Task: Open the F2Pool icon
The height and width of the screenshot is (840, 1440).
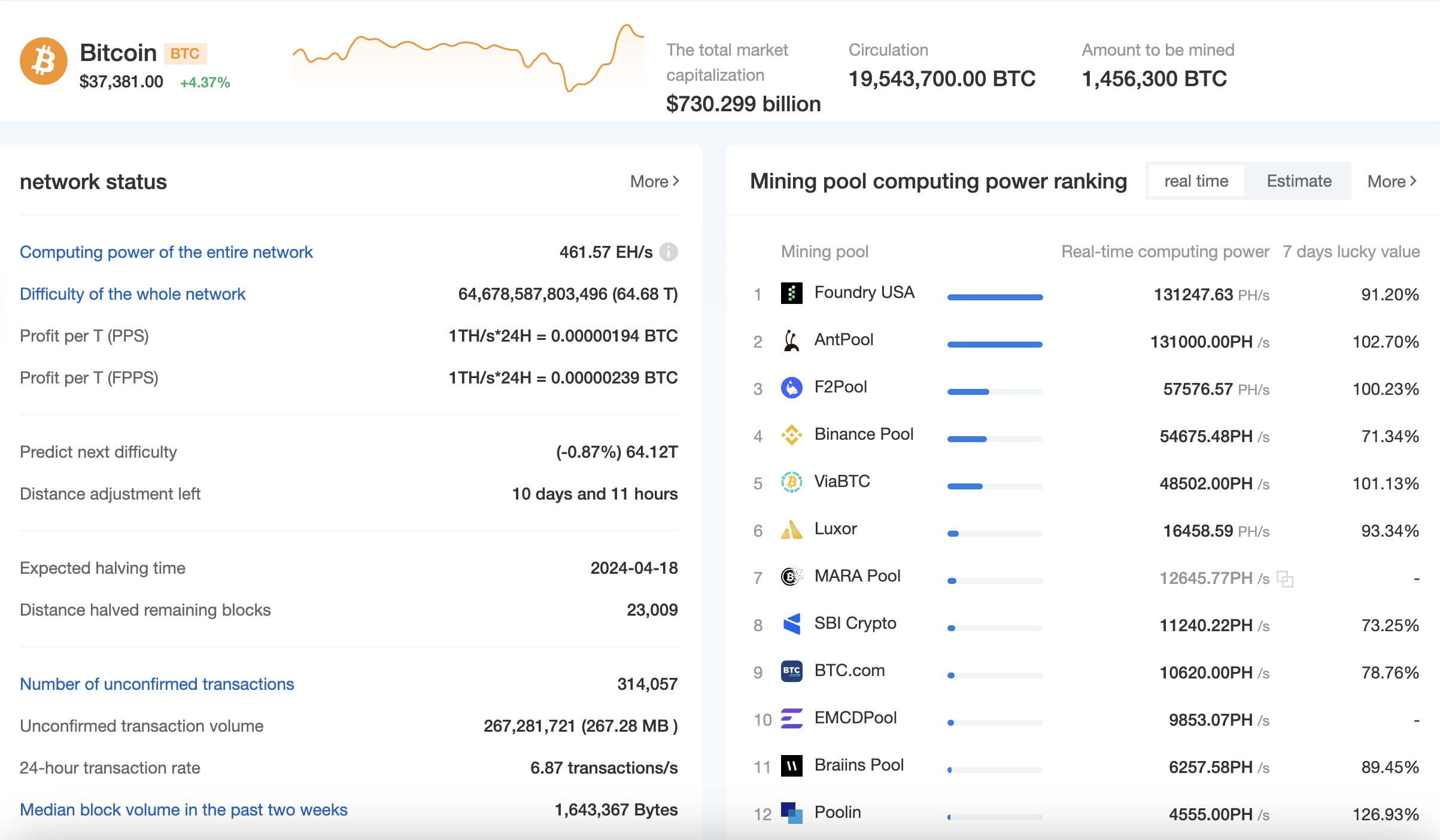Action: pos(791,388)
